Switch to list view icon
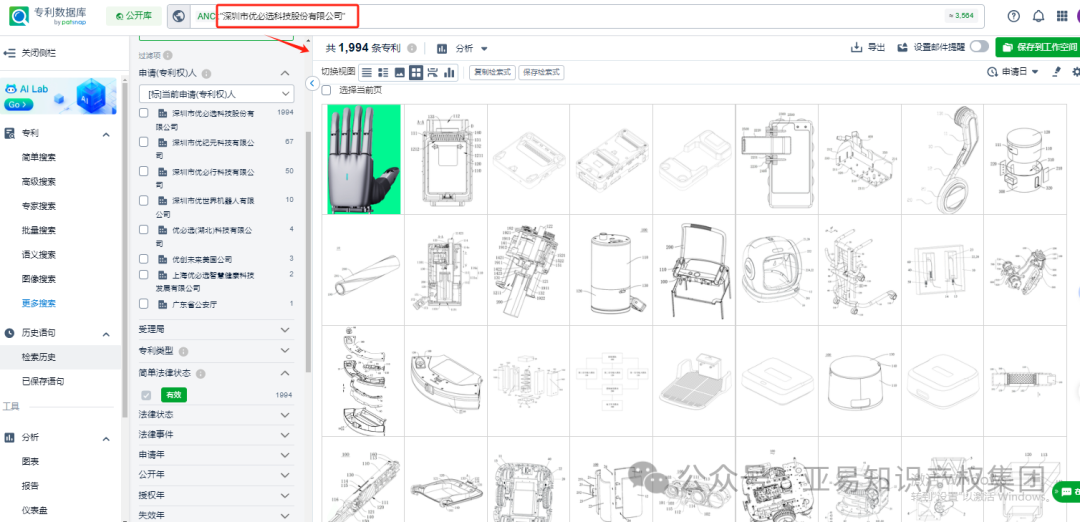Screen dimensions: 1080x522 tap(366, 72)
